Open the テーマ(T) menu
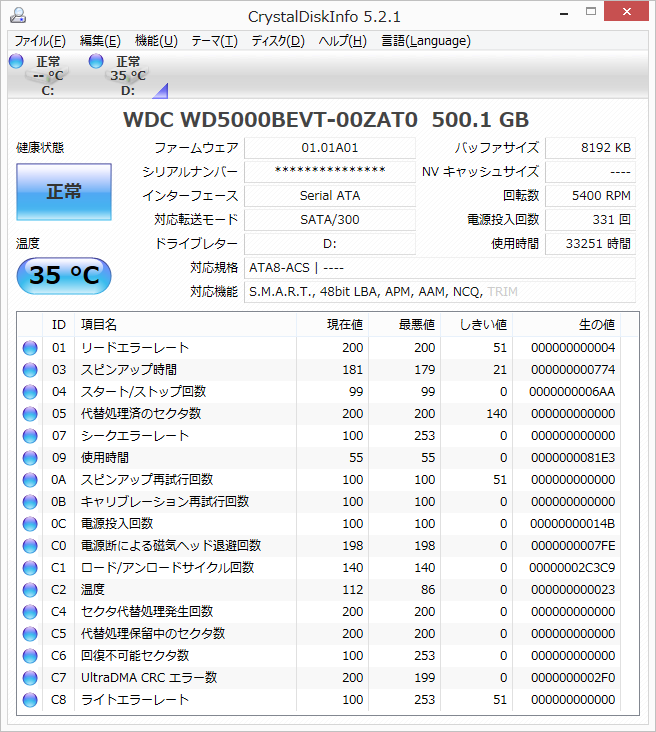656x732 pixels. tap(214, 41)
